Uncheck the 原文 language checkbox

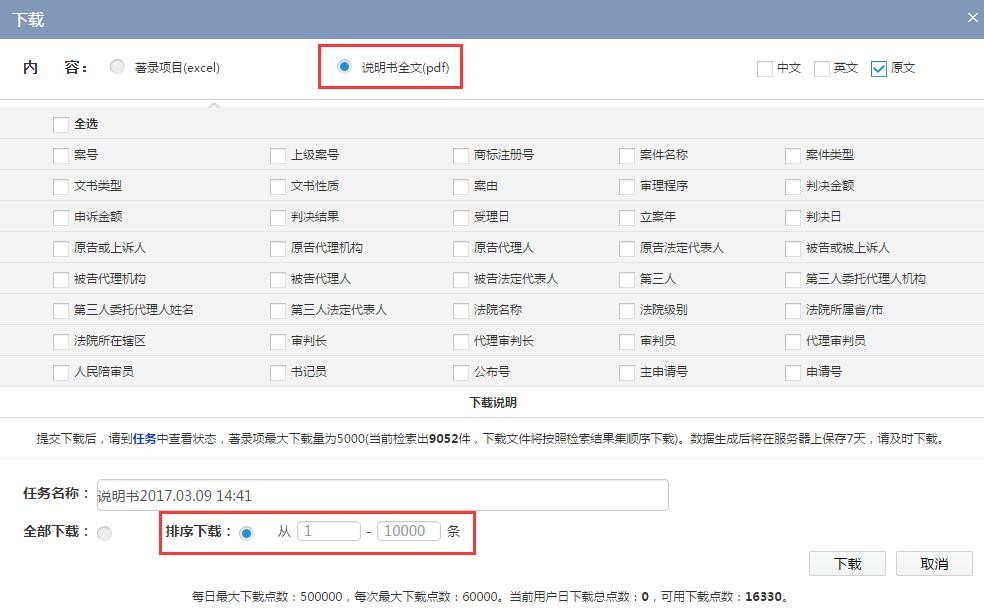(879, 68)
